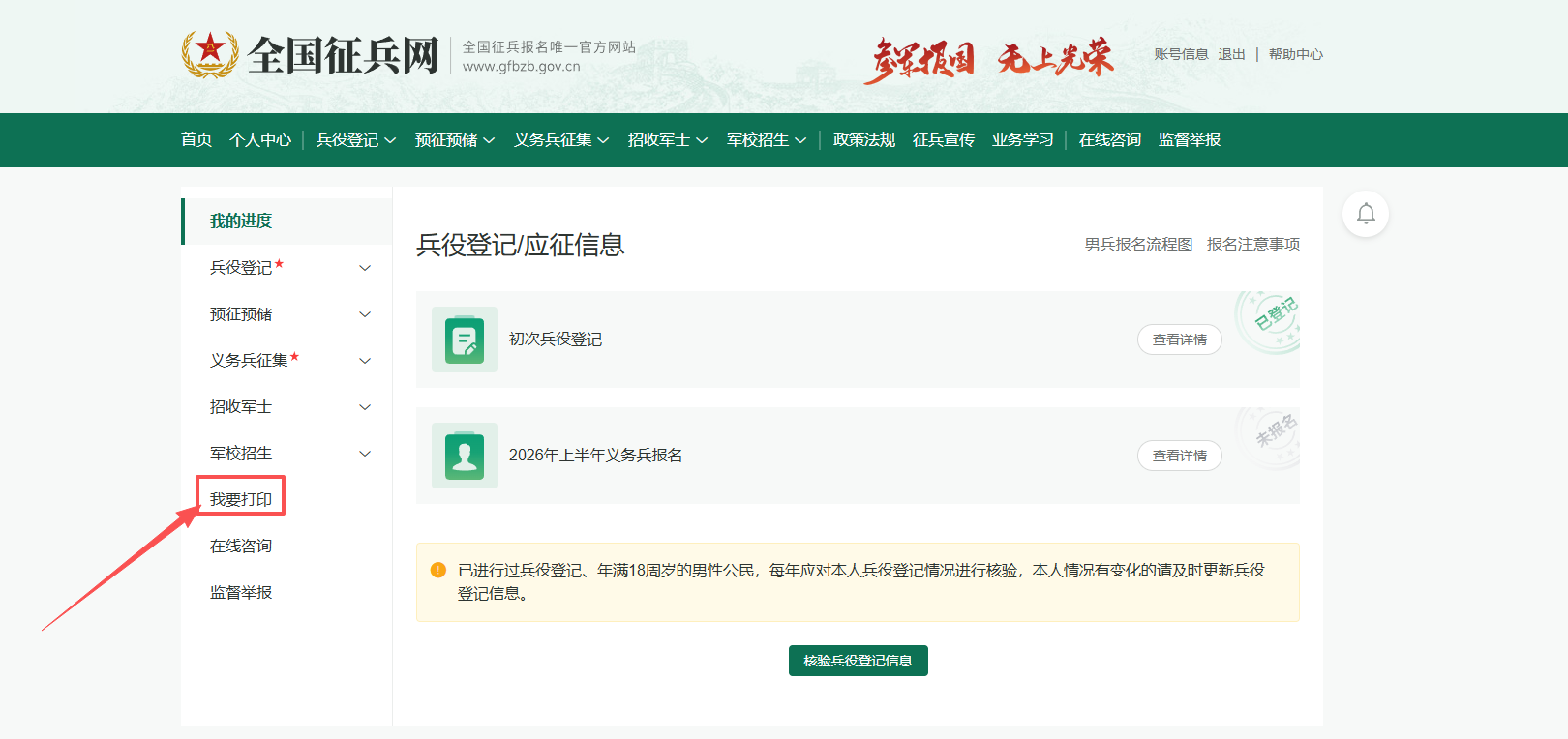Click the orange warning notice icon
1568x739 pixels.
(437, 570)
